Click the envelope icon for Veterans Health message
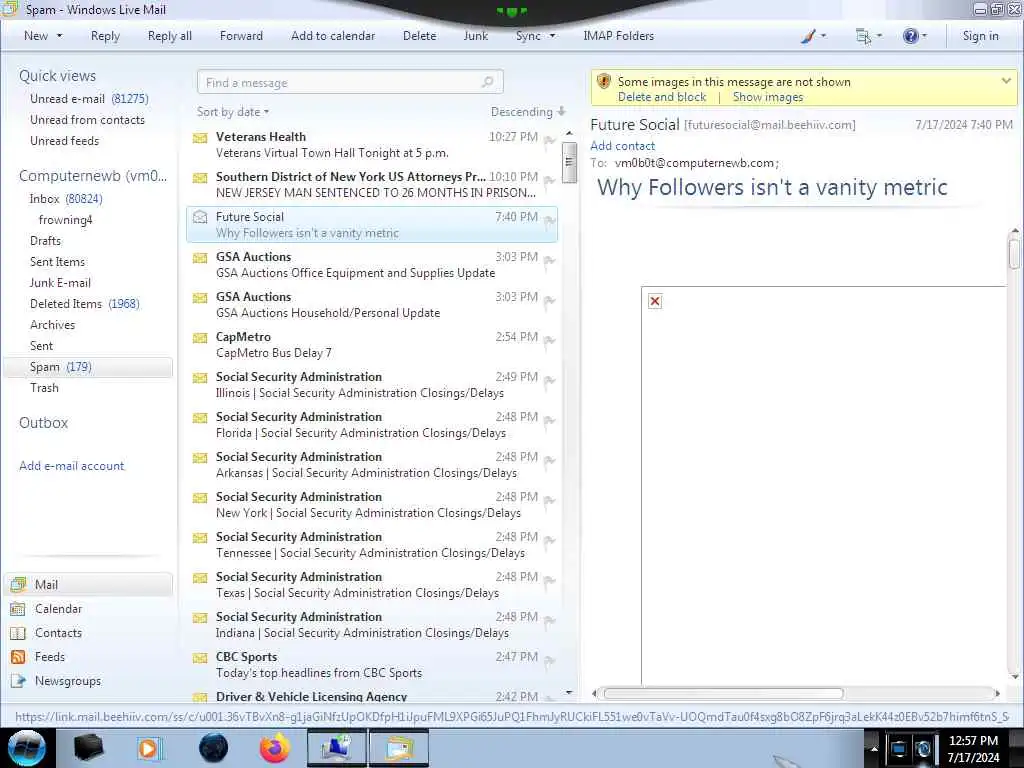 point(200,138)
